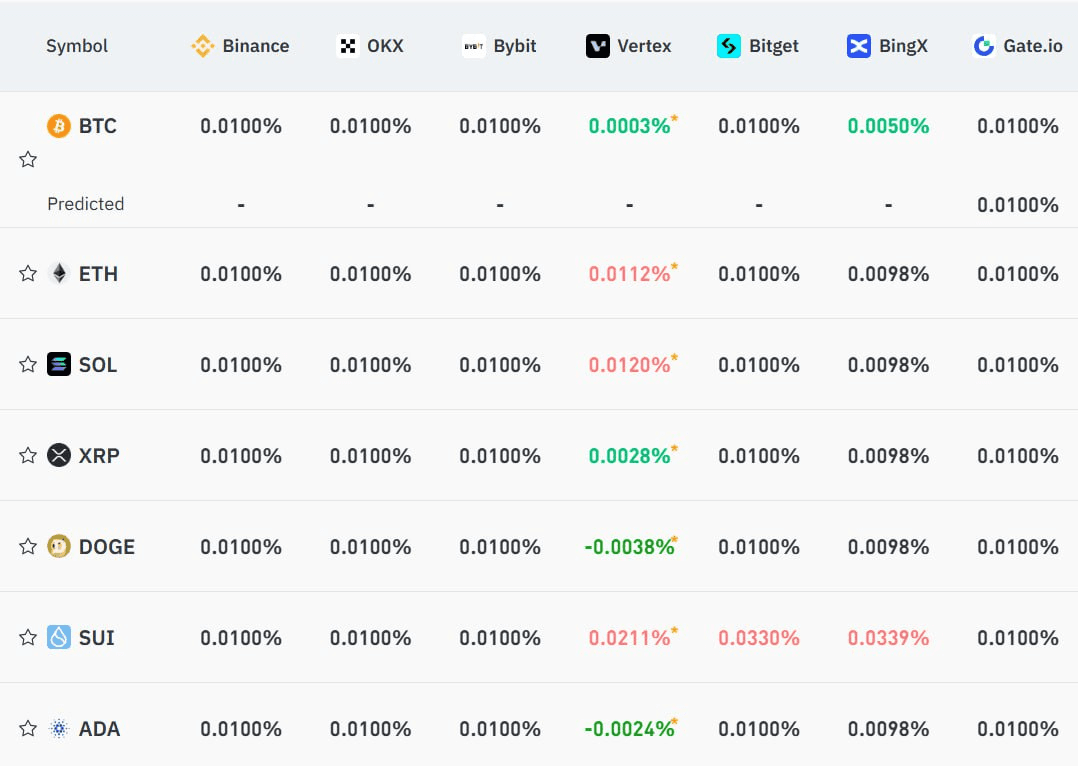The height and width of the screenshot is (766, 1078).
Task: Star the SOL row
Action: tap(28, 364)
